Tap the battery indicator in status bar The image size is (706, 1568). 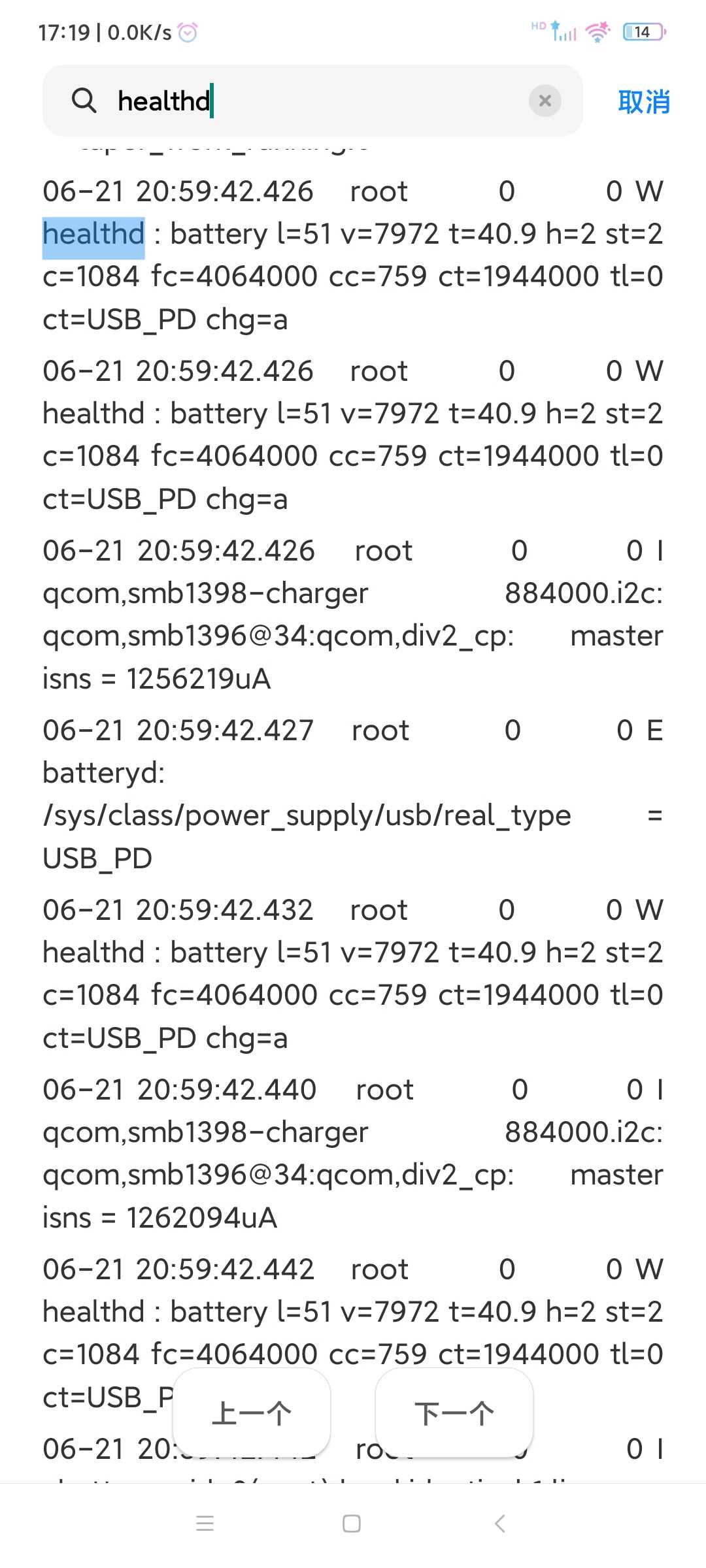coord(645,31)
